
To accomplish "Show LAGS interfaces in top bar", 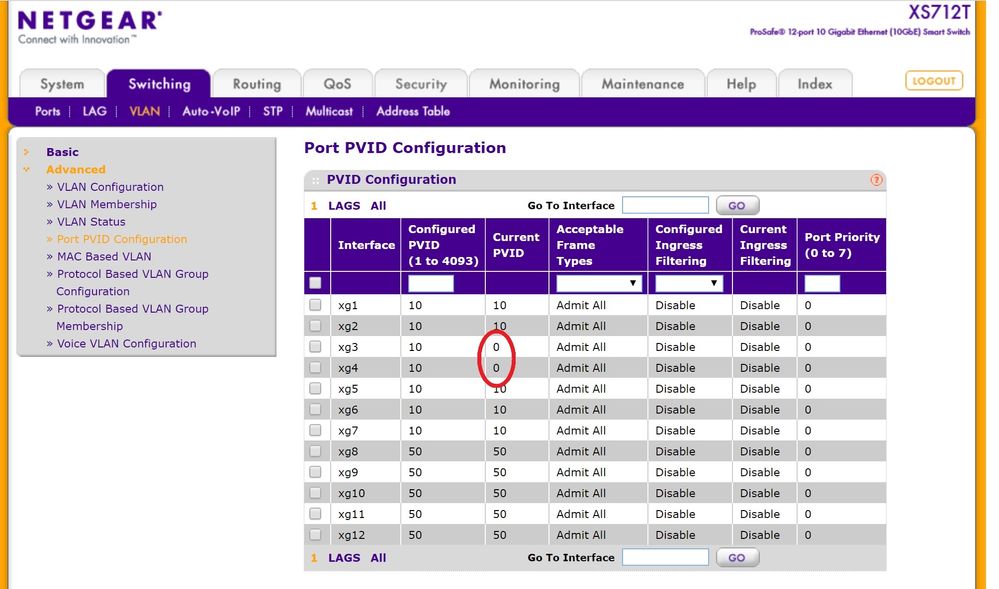I will click(x=344, y=206).
